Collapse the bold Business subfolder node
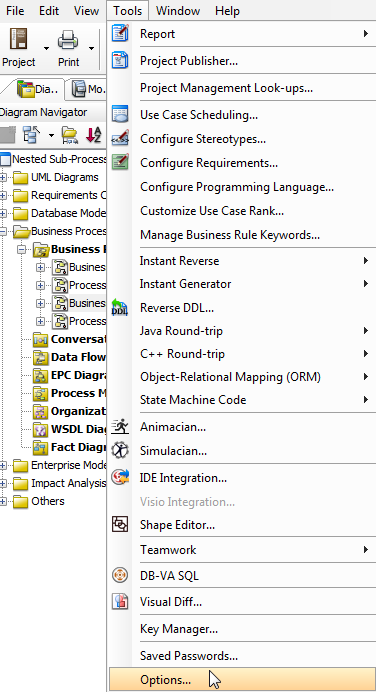Screen dimensions: 376x692 pyautogui.click(x=21, y=249)
